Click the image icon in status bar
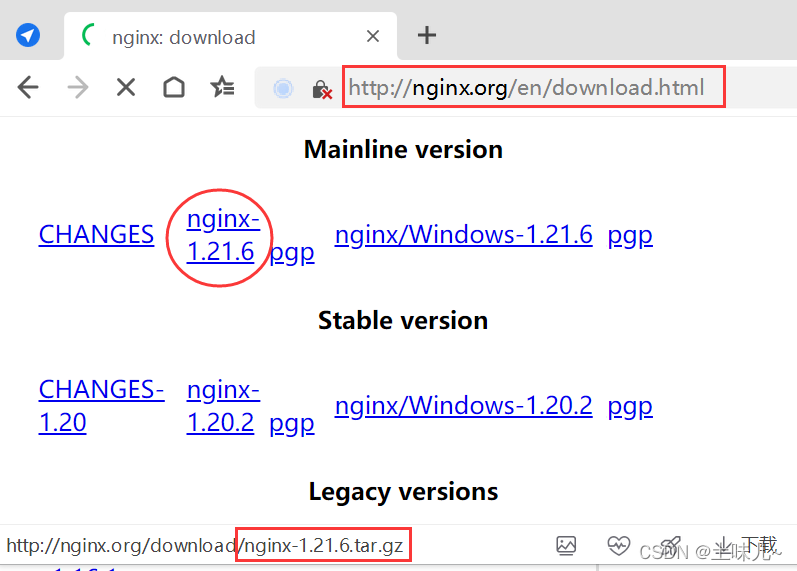Image resolution: width=797 pixels, height=571 pixels. (x=566, y=546)
